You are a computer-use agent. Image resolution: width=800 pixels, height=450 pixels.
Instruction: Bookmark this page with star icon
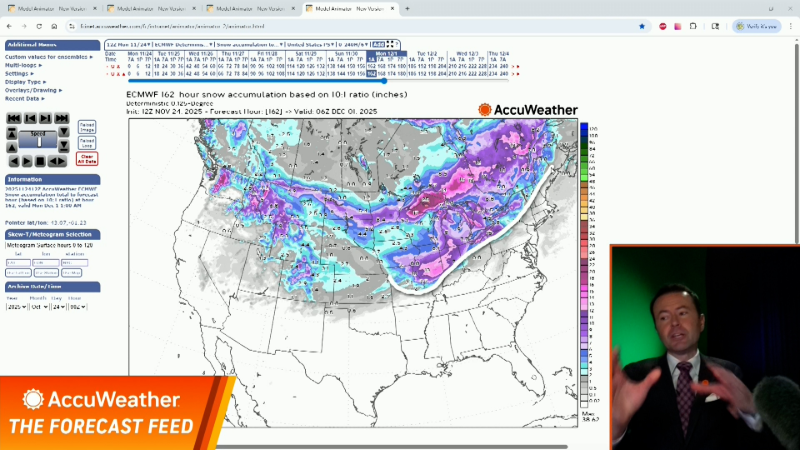click(x=641, y=26)
